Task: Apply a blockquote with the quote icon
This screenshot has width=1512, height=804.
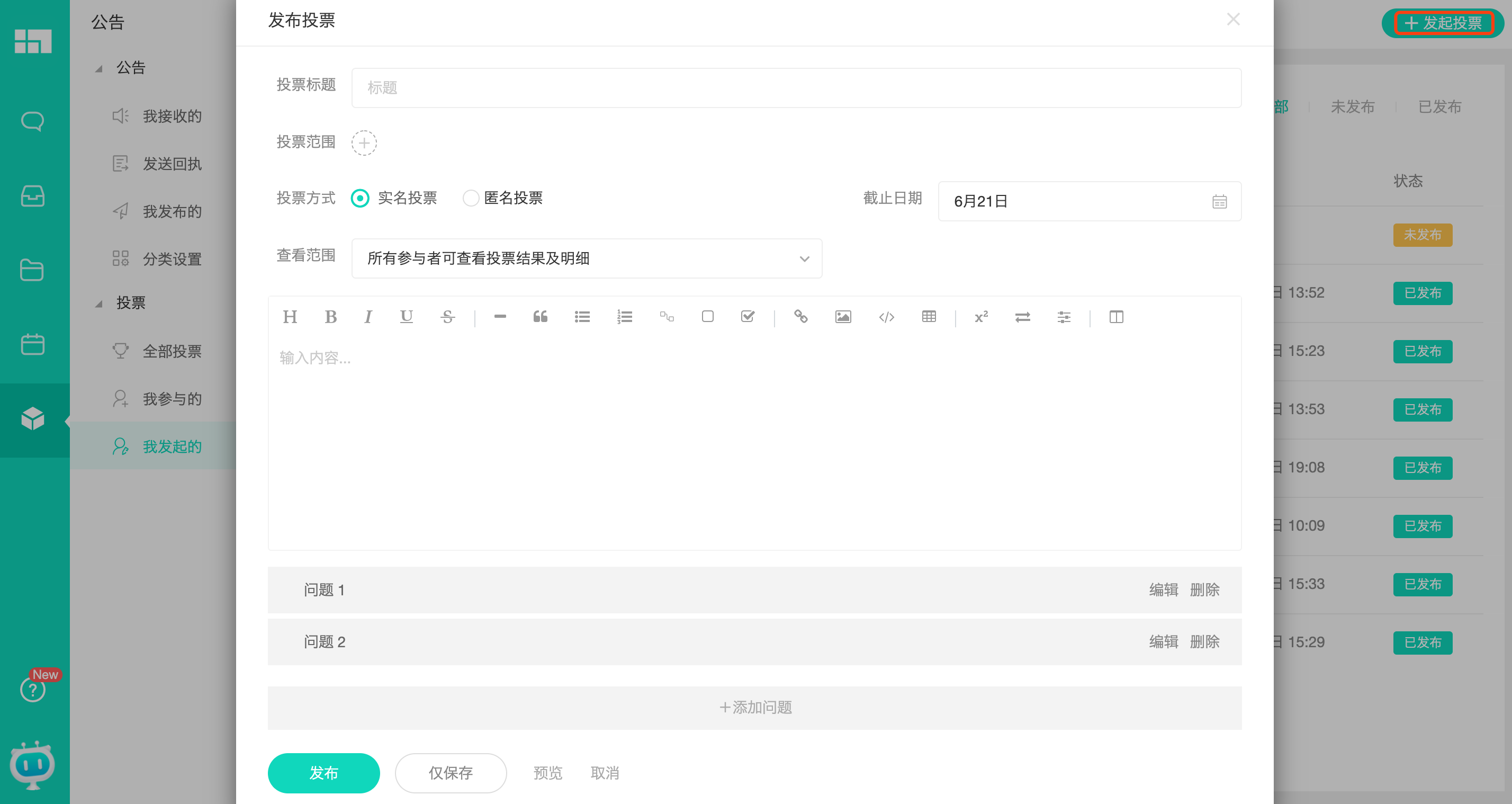Action: pos(540,317)
